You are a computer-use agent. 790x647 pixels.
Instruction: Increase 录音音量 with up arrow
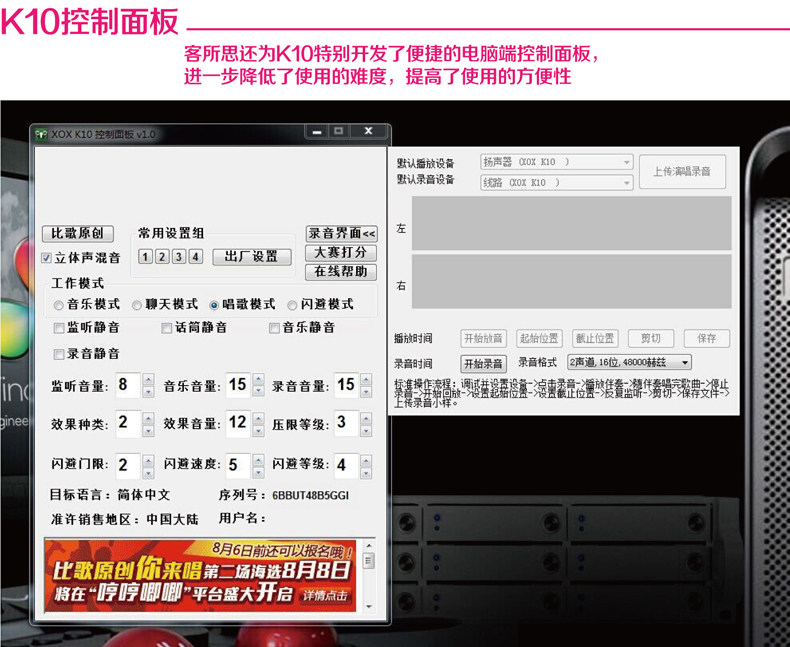tap(366, 380)
